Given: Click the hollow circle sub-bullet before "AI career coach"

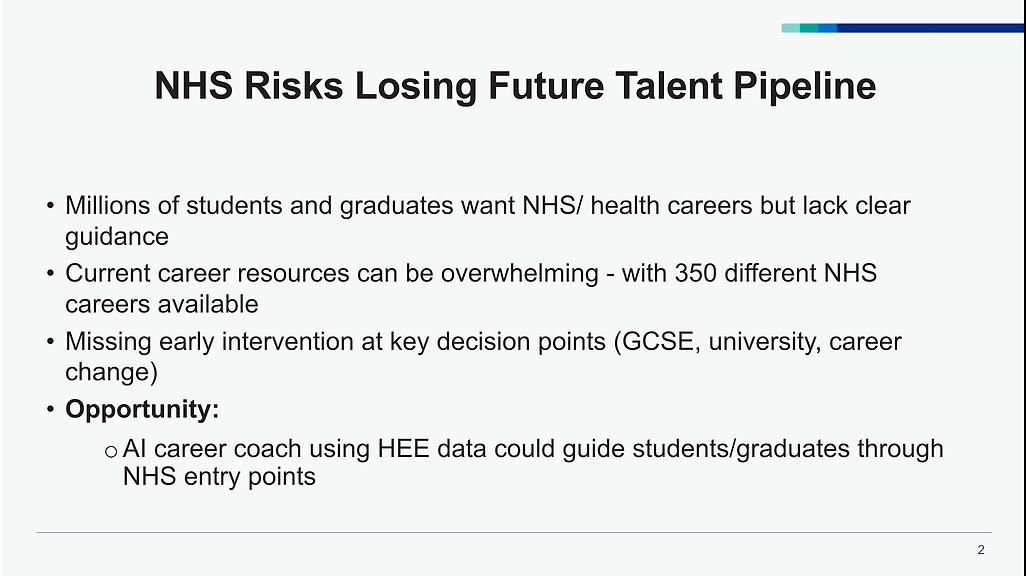Looking at the screenshot, I should tap(111, 451).
